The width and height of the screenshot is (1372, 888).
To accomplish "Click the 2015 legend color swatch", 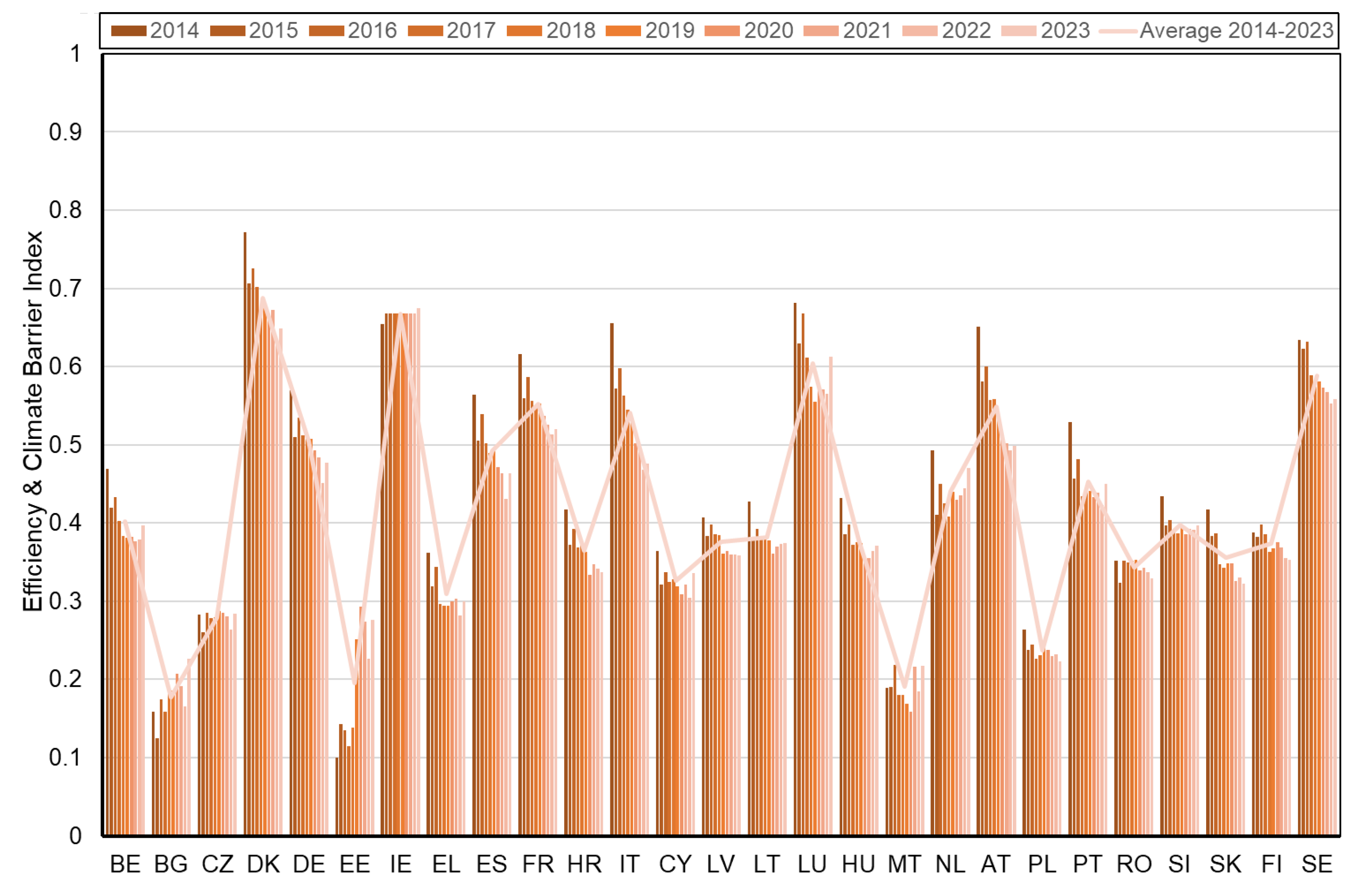I will click(227, 31).
